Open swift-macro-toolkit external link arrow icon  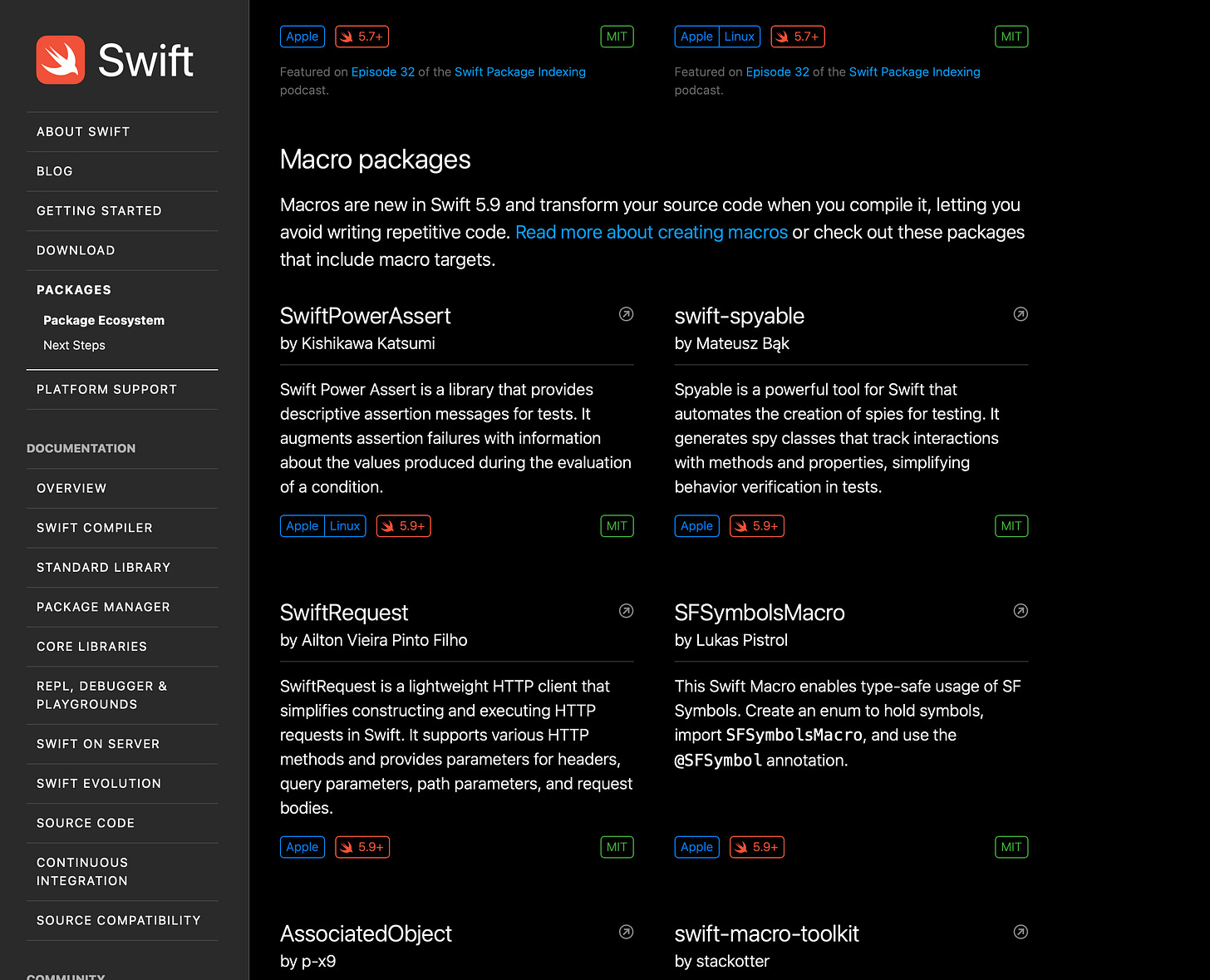click(1021, 932)
